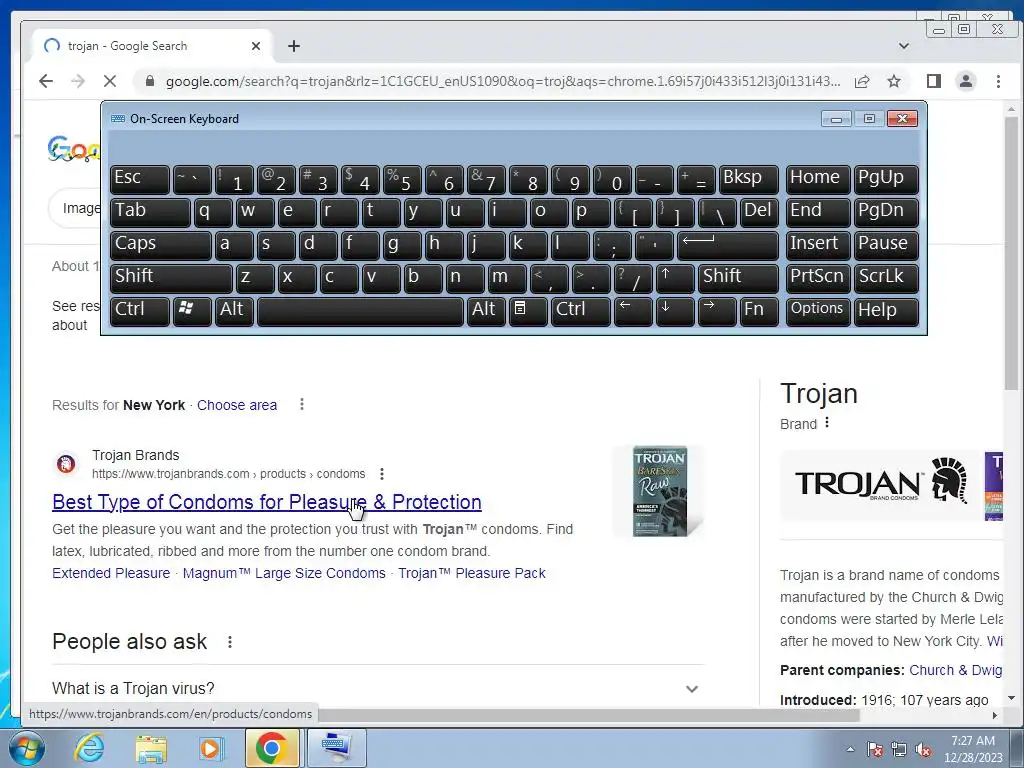Viewport: 1024px width, 768px height.
Task: Click the Bksp key
Action: tap(748, 180)
